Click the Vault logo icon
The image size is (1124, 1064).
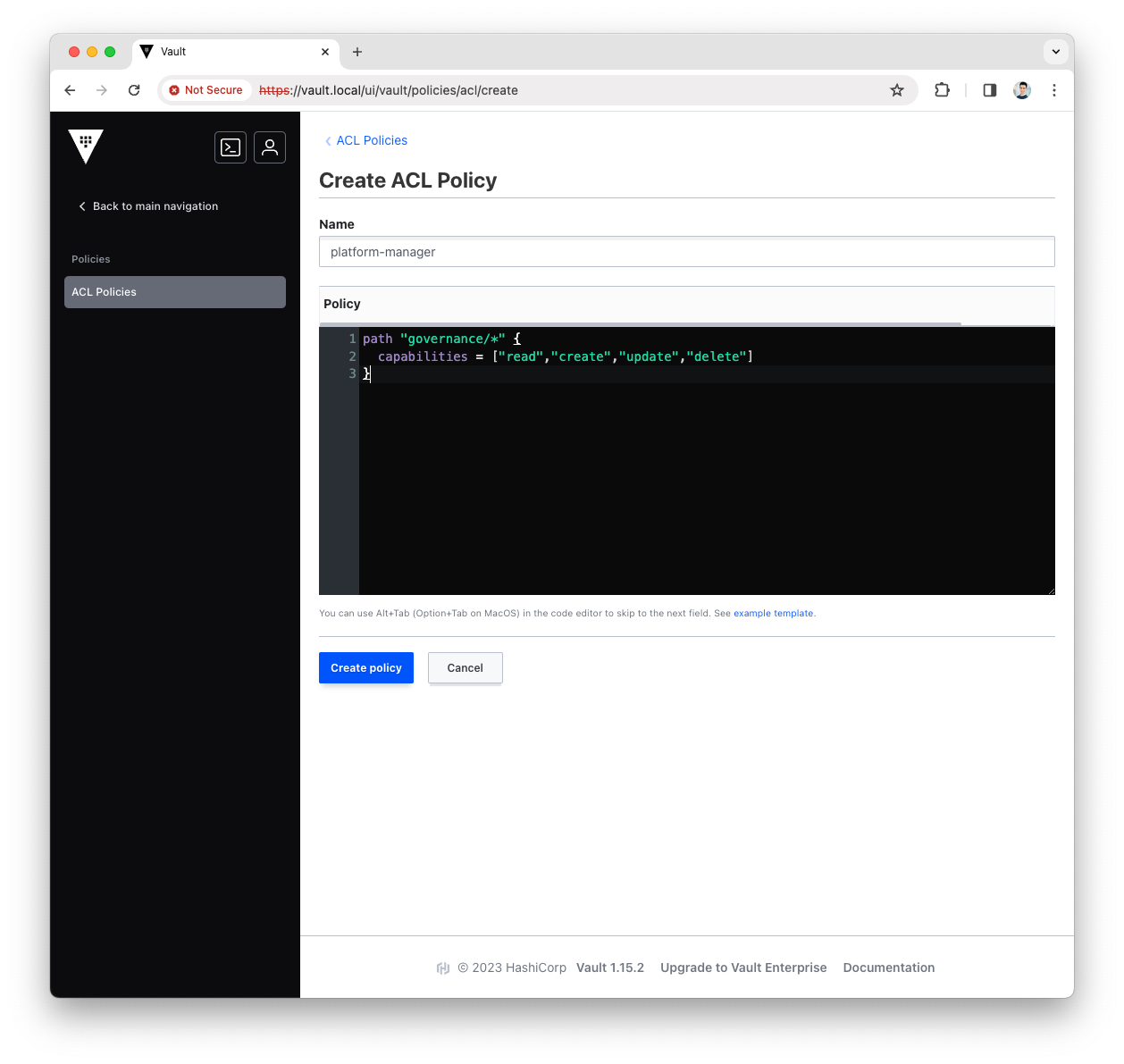pos(86,146)
